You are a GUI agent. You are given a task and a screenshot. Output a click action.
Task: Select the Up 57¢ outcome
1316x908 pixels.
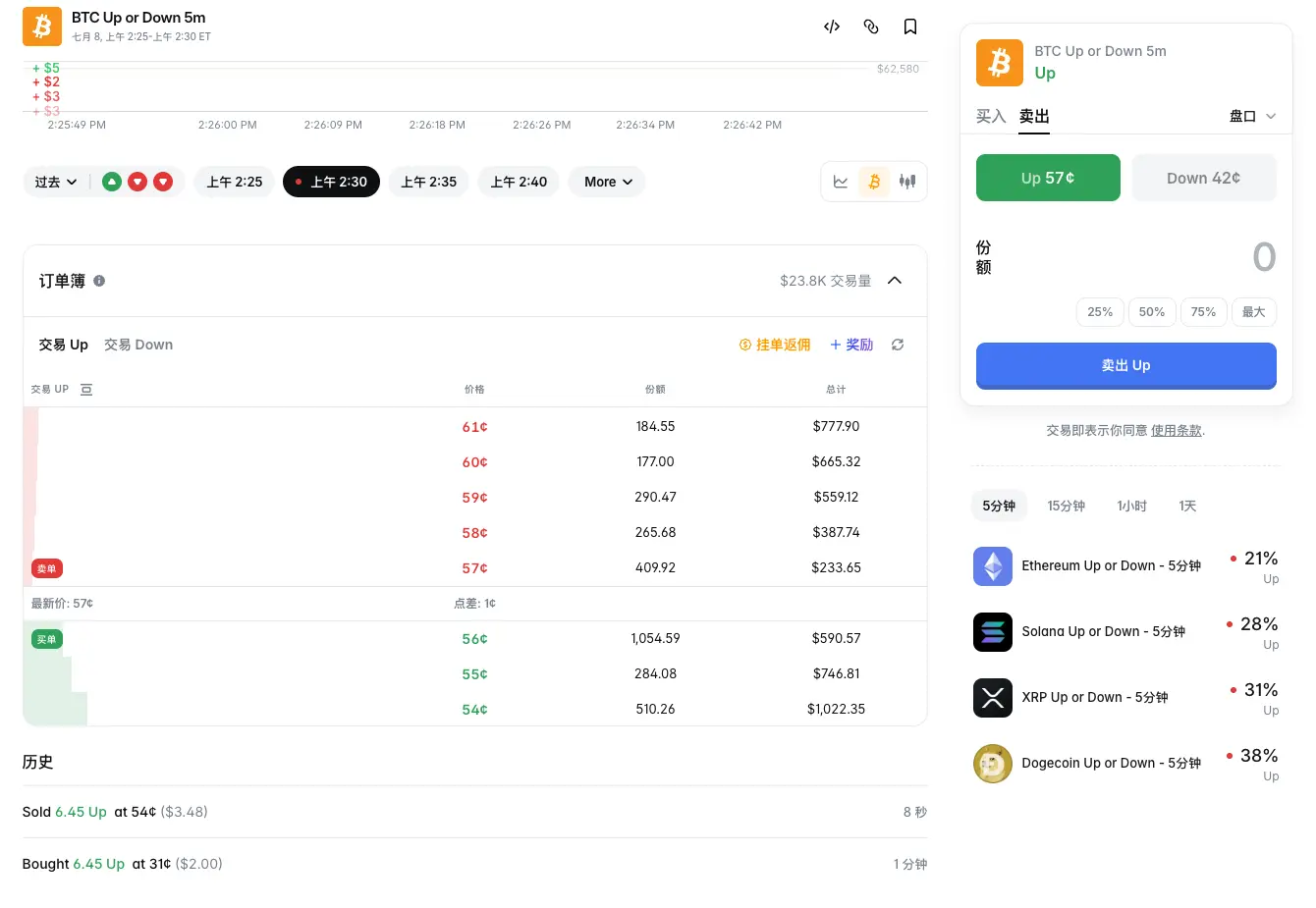coord(1048,178)
